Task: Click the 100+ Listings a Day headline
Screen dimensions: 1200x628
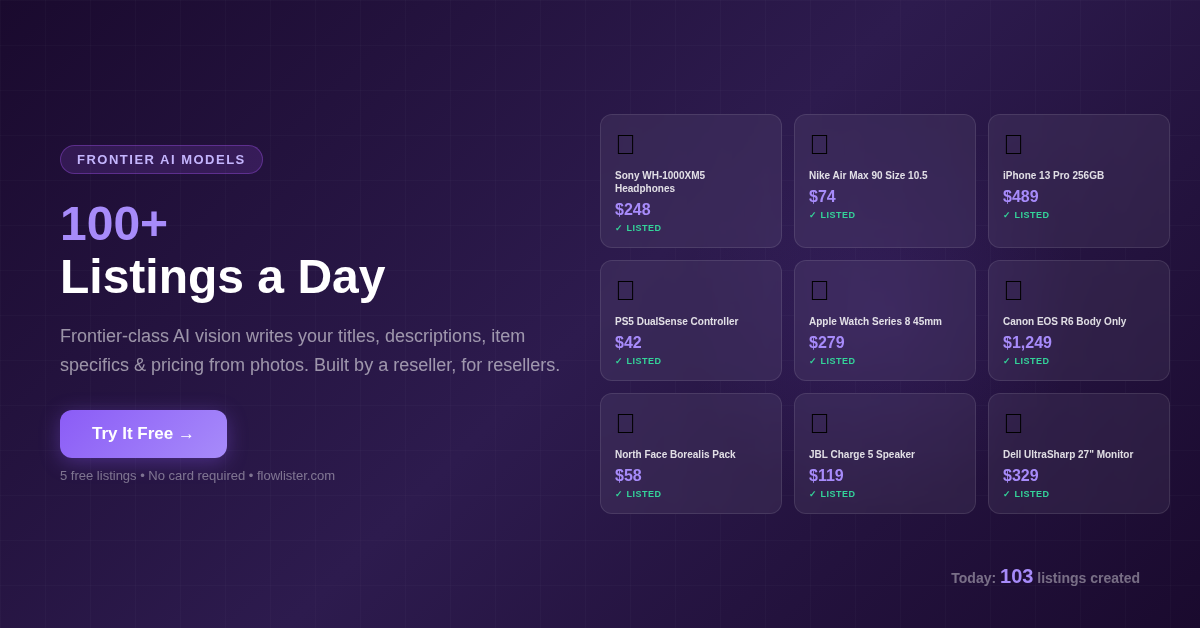Action: tap(222, 250)
